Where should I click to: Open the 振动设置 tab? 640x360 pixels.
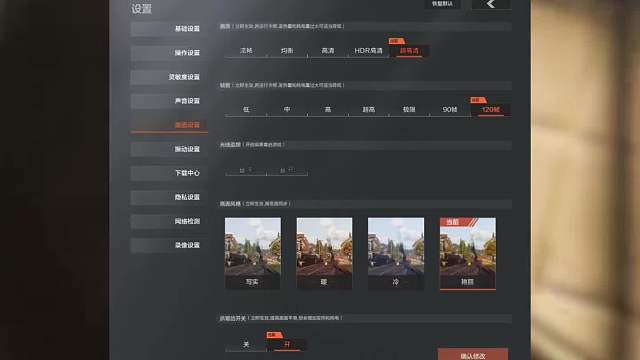tap(169, 149)
